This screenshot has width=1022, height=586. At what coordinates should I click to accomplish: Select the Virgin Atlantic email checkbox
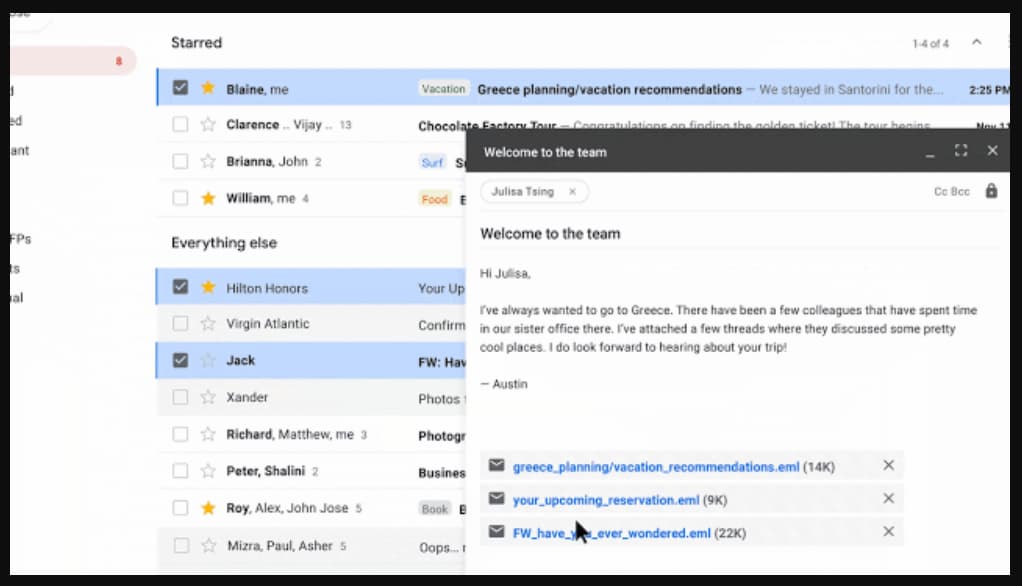point(180,324)
